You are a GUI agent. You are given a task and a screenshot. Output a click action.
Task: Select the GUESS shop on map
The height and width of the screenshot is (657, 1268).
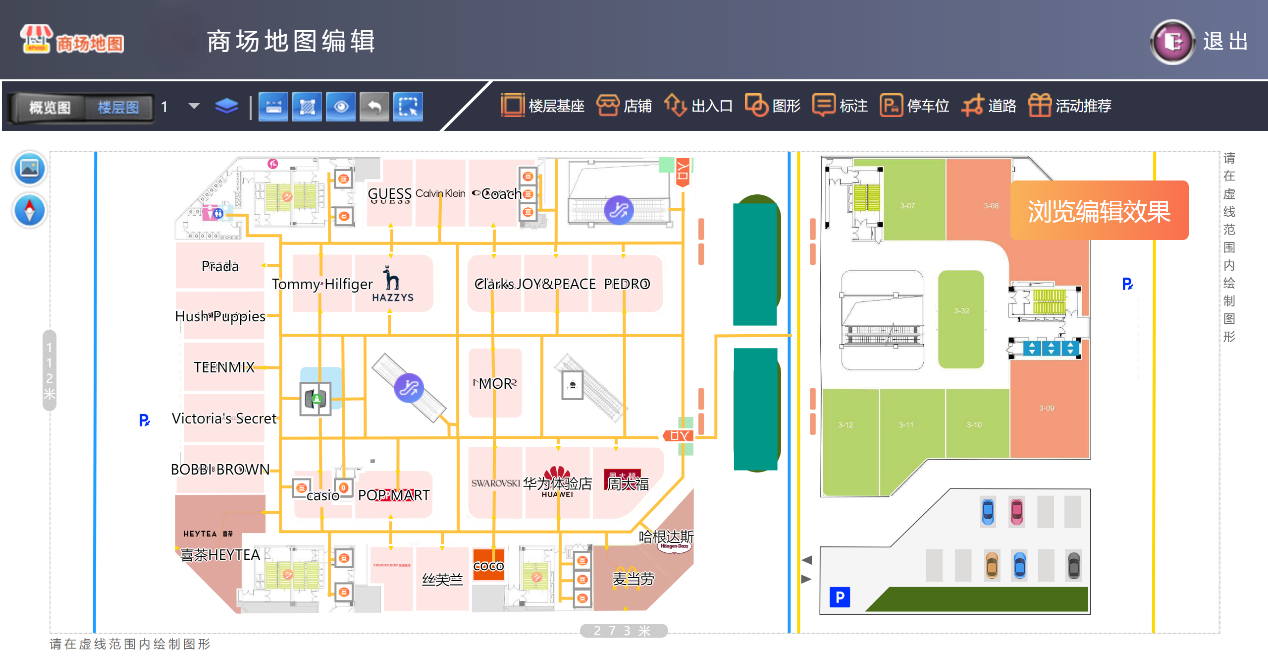pos(390,194)
